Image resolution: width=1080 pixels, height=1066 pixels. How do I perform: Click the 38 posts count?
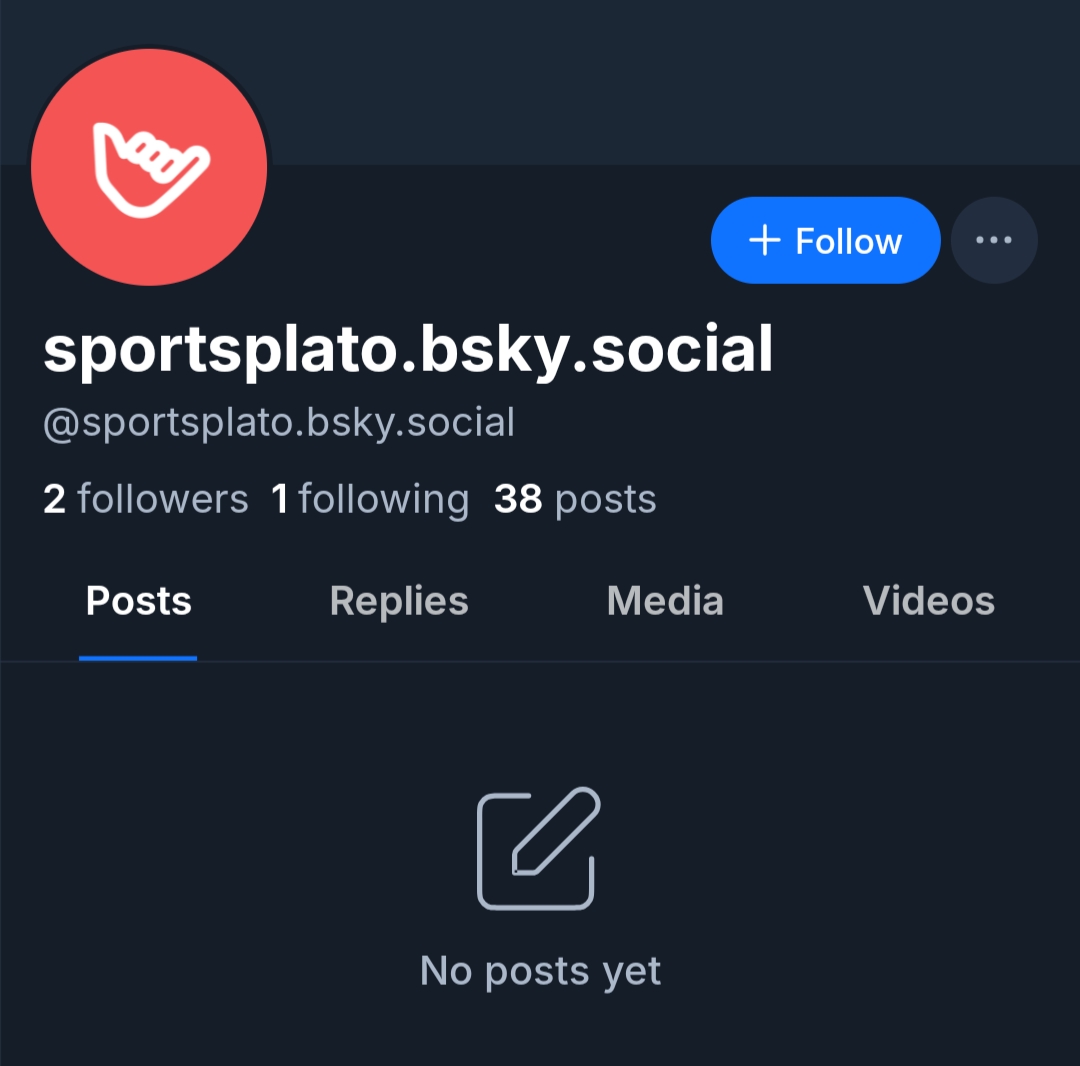[575, 499]
